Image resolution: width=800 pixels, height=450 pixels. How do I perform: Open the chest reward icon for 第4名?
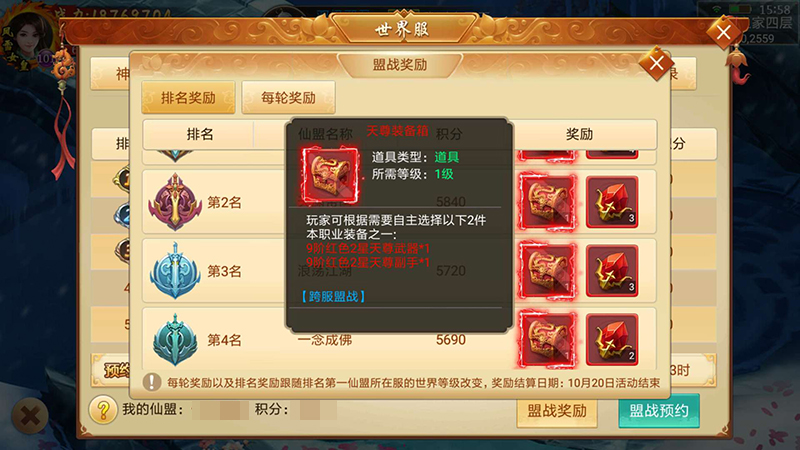pos(547,340)
